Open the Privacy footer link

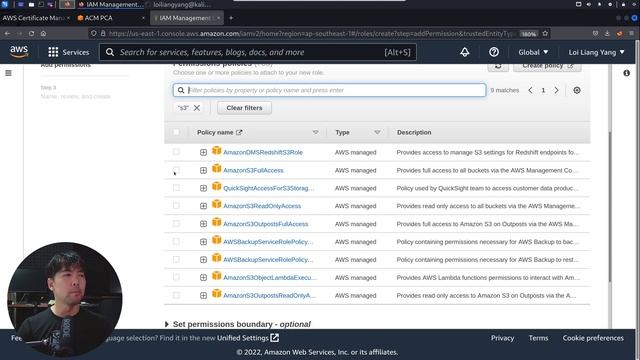[502, 338]
